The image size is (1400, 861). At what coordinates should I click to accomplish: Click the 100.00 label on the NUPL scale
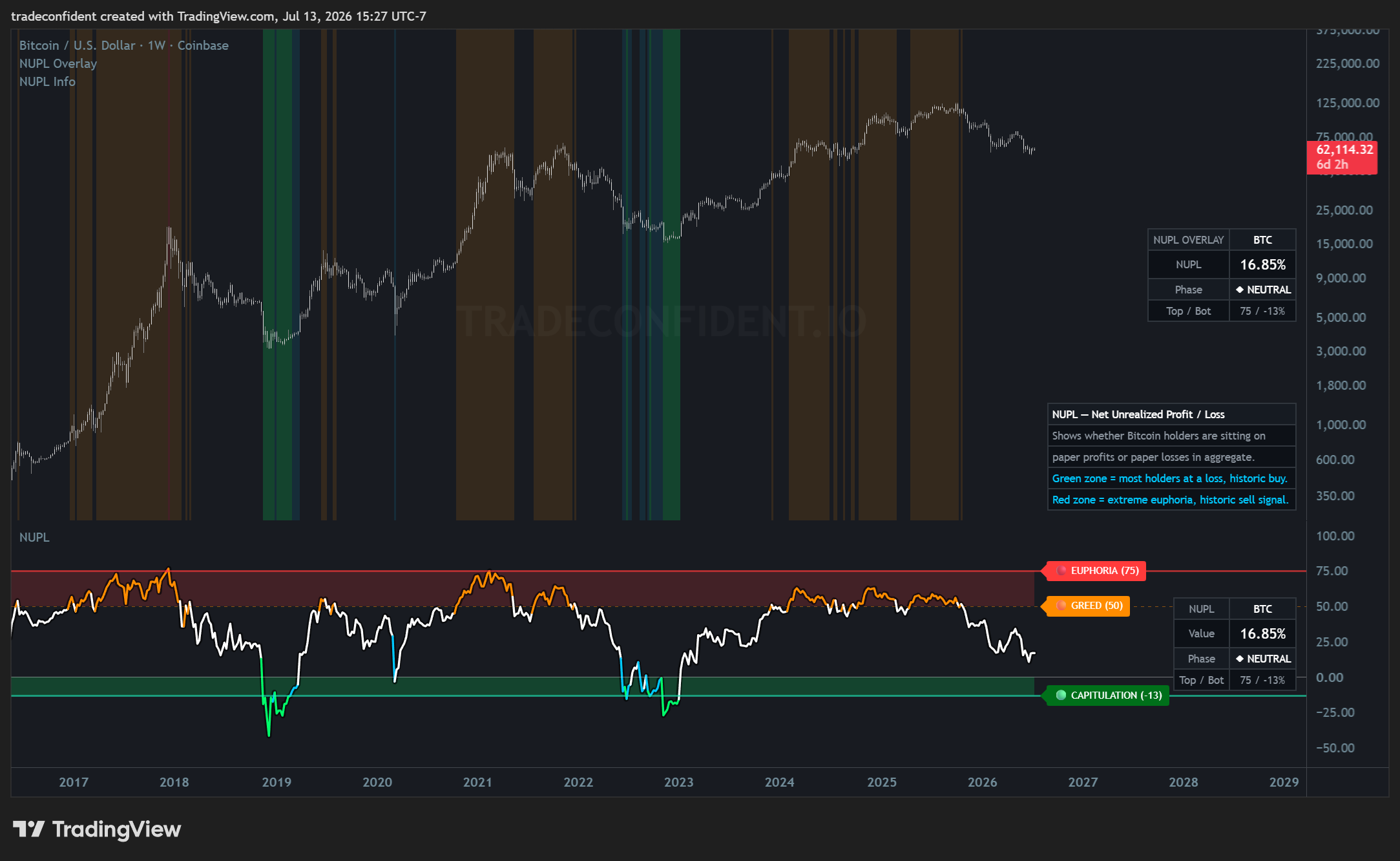pyautogui.click(x=1335, y=536)
